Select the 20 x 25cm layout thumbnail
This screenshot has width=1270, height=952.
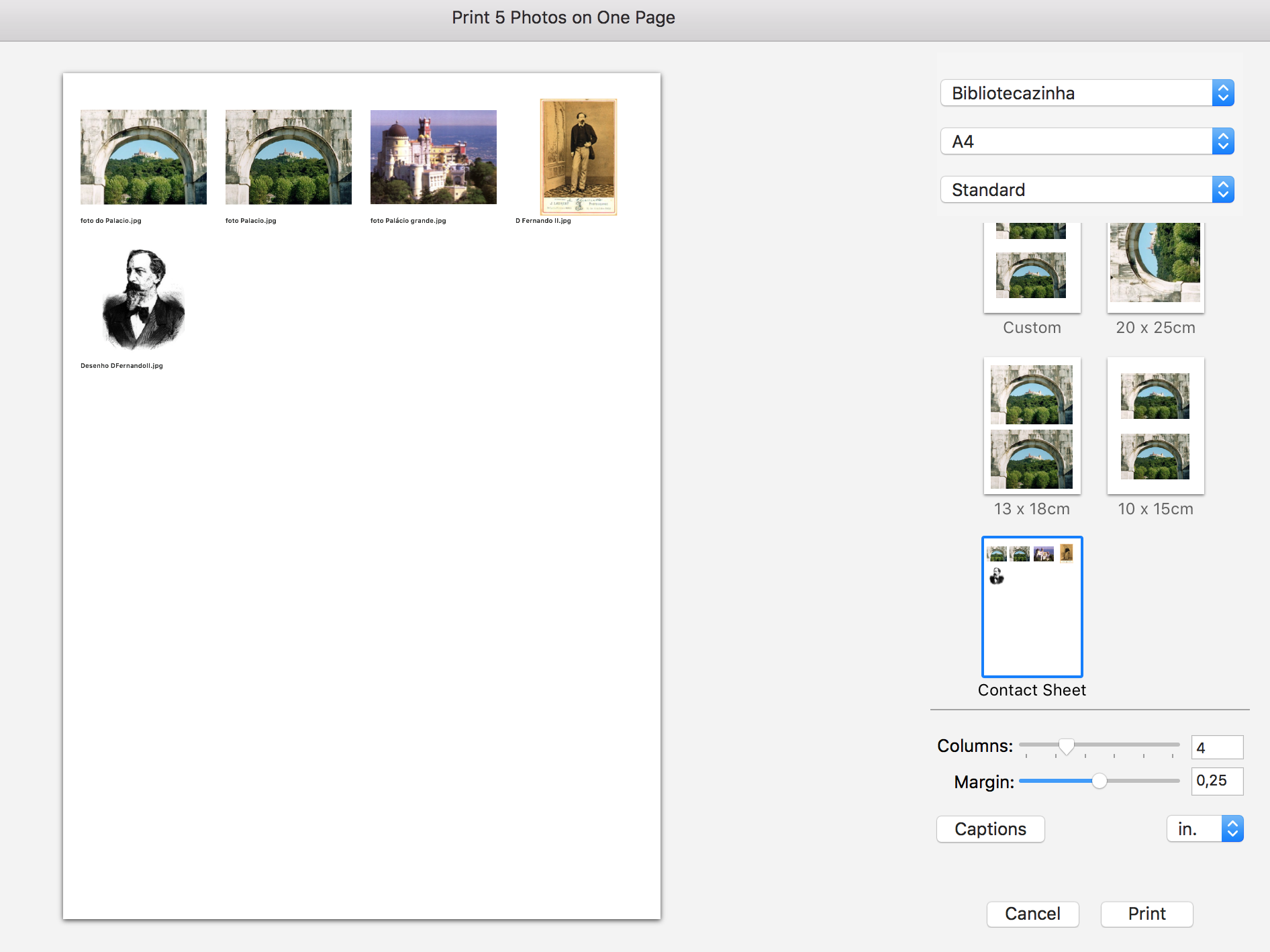1155,268
